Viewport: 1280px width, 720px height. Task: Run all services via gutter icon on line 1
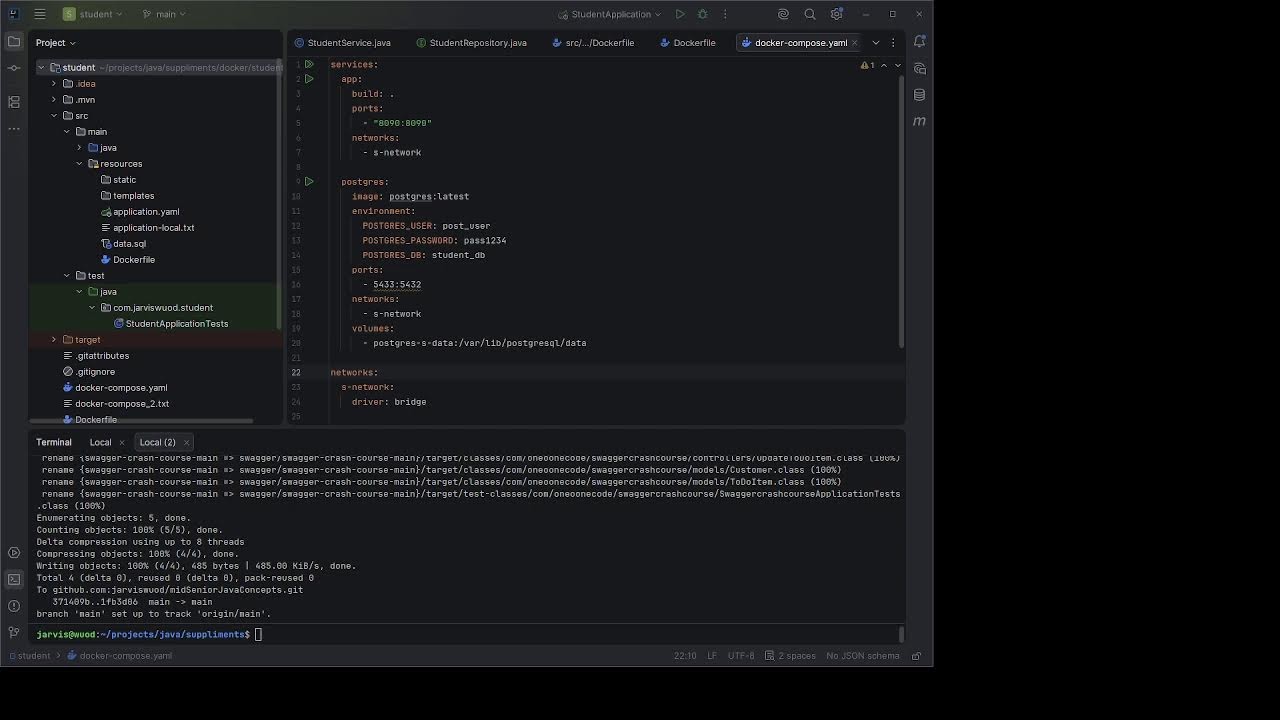pyautogui.click(x=309, y=64)
